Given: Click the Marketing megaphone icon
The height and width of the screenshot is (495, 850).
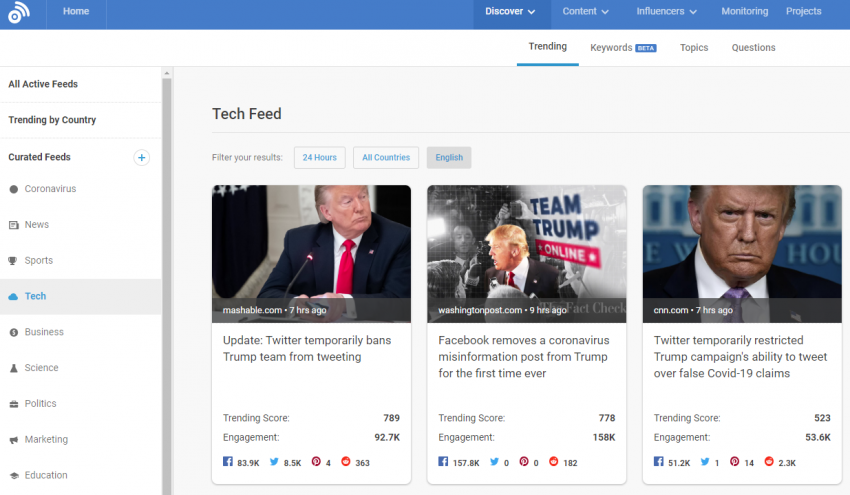Looking at the screenshot, I should (x=14, y=440).
